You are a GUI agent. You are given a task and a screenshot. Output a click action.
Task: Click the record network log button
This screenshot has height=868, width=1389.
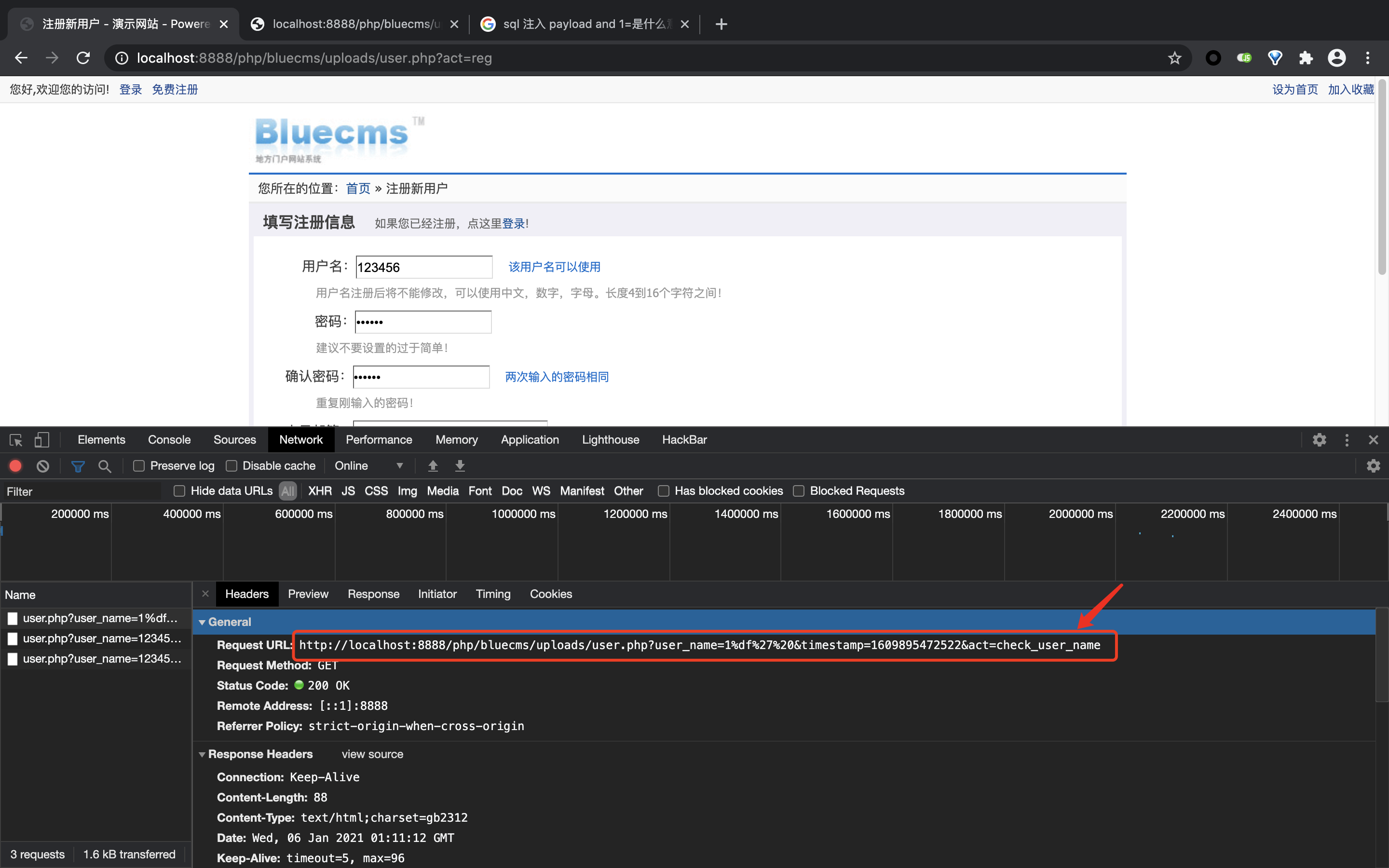tap(15, 465)
